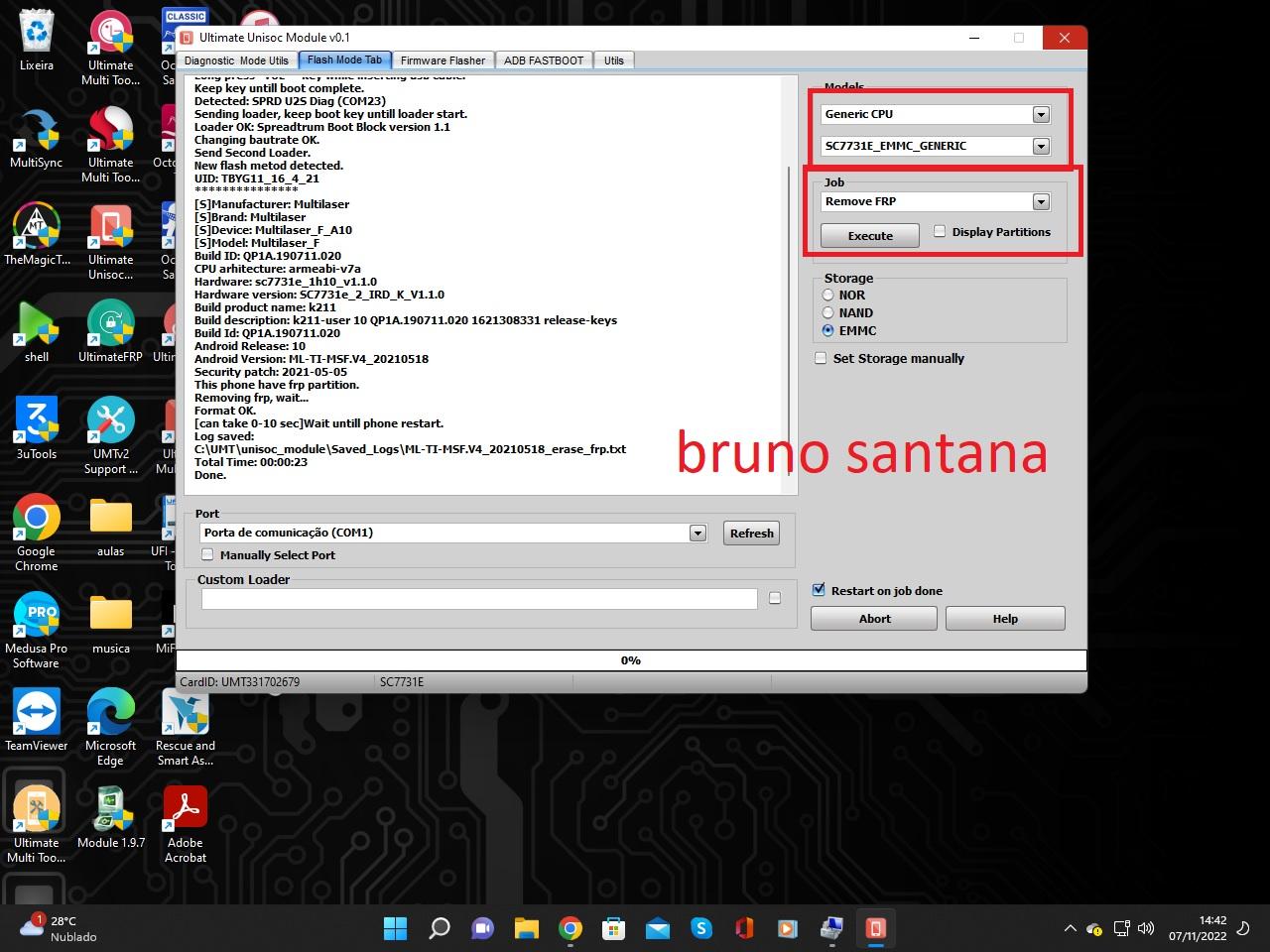Open the shell desktop shortcut
This screenshot has width=1270, height=952.
(x=37, y=331)
